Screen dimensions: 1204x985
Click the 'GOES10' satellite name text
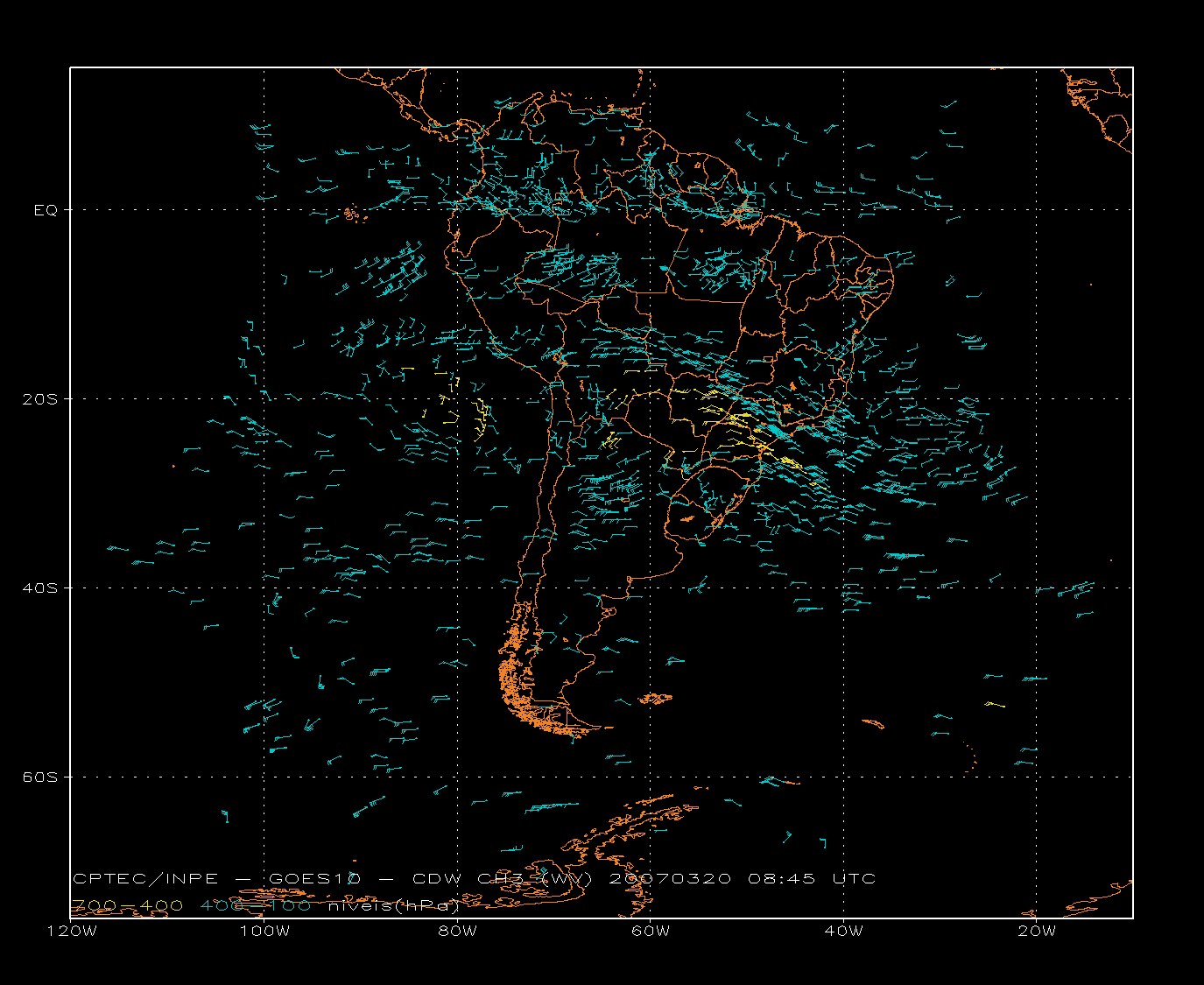[314, 879]
